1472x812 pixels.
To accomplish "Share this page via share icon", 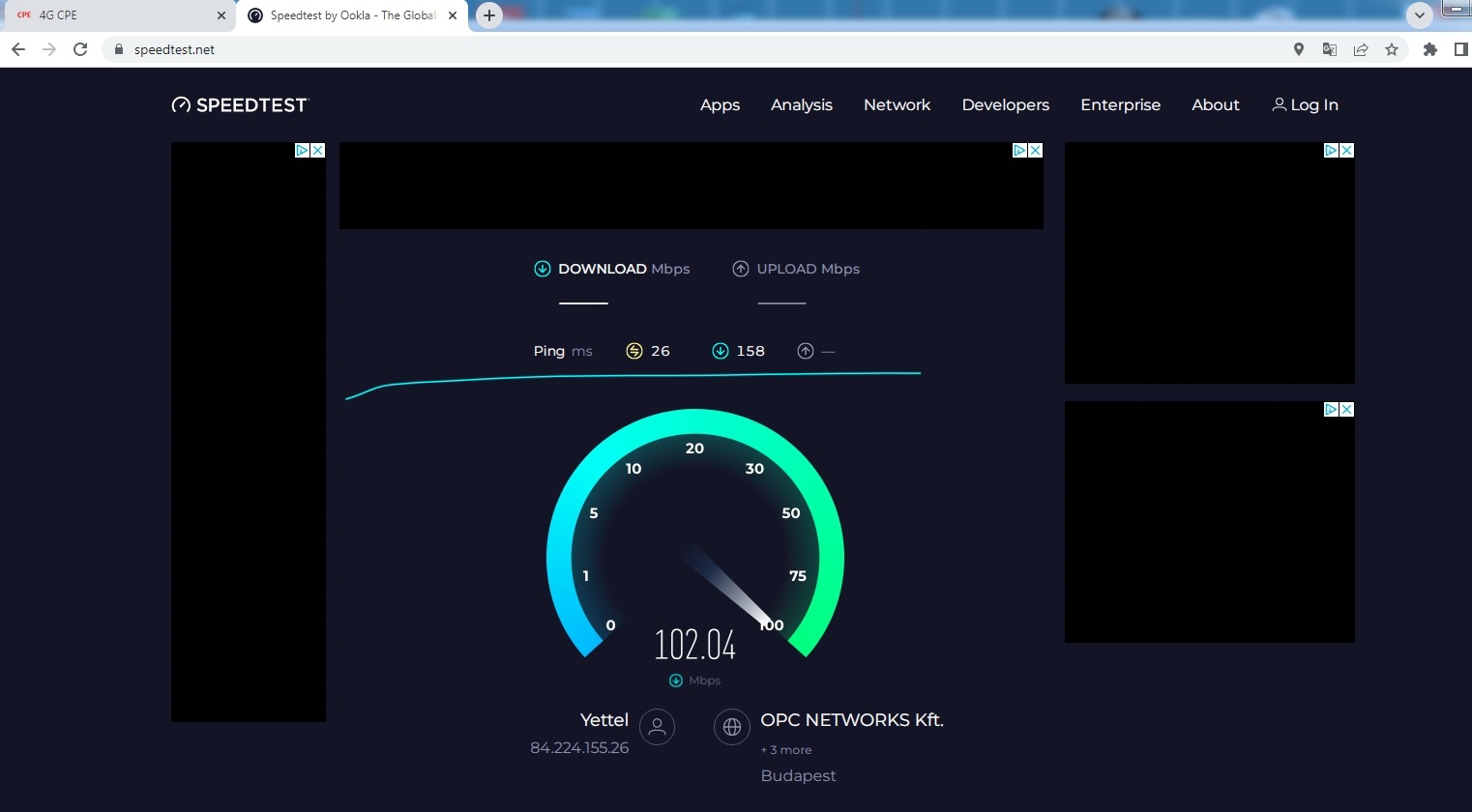I will pyautogui.click(x=1361, y=49).
